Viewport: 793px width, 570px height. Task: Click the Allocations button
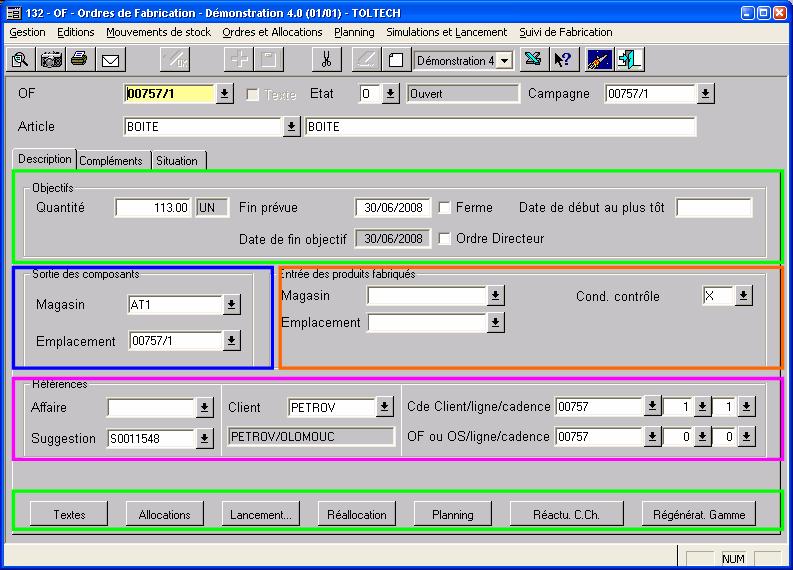point(165,514)
